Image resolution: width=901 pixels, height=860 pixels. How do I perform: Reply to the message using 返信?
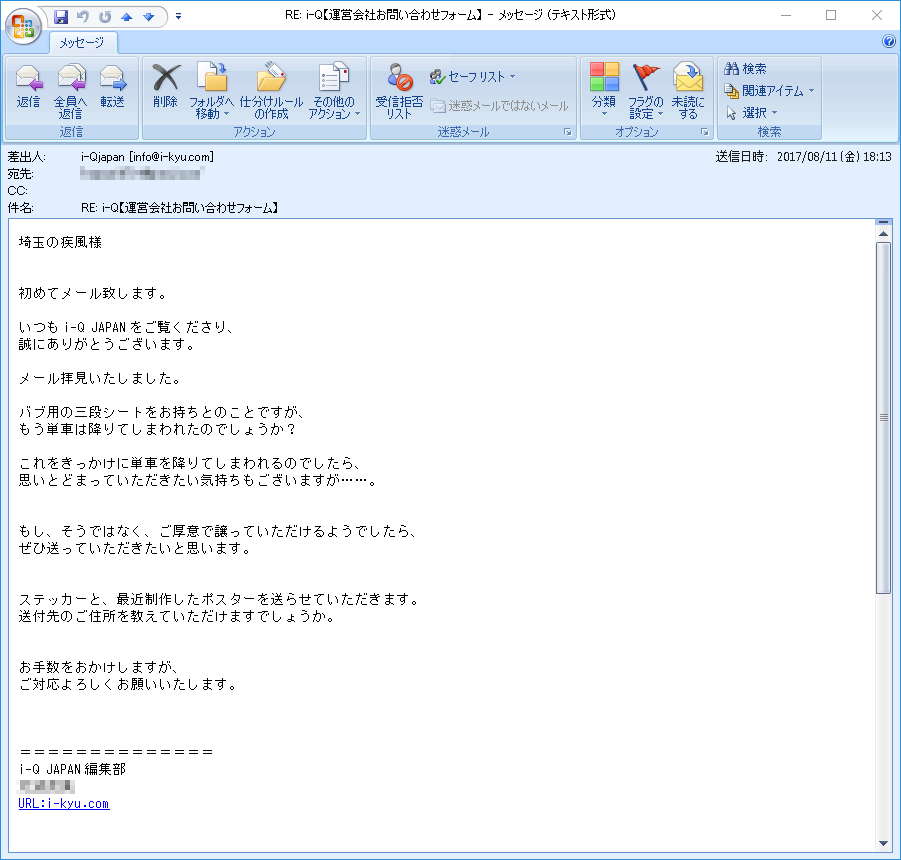(28, 86)
